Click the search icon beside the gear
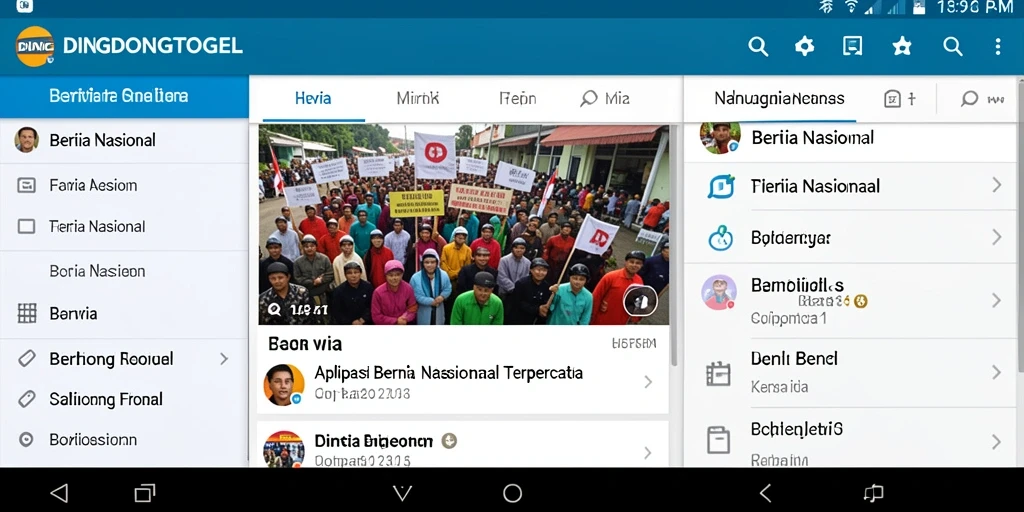 tap(758, 46)
